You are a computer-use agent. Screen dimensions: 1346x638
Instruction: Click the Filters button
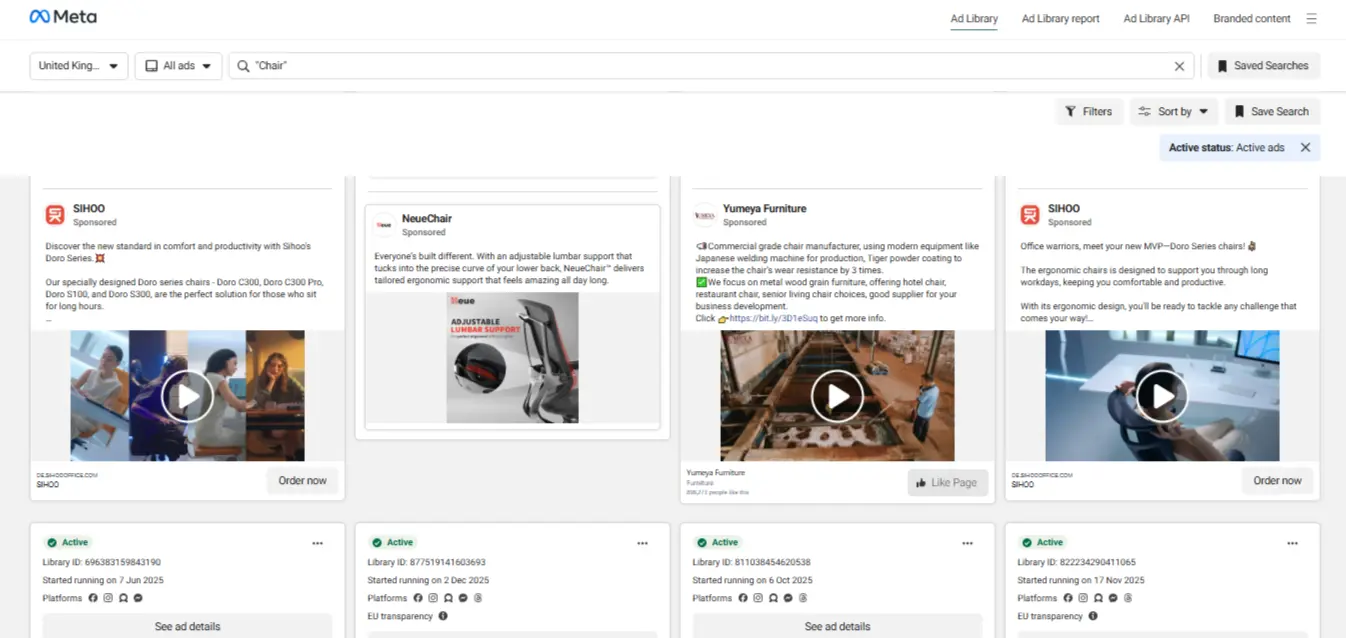click(1089, 112)
